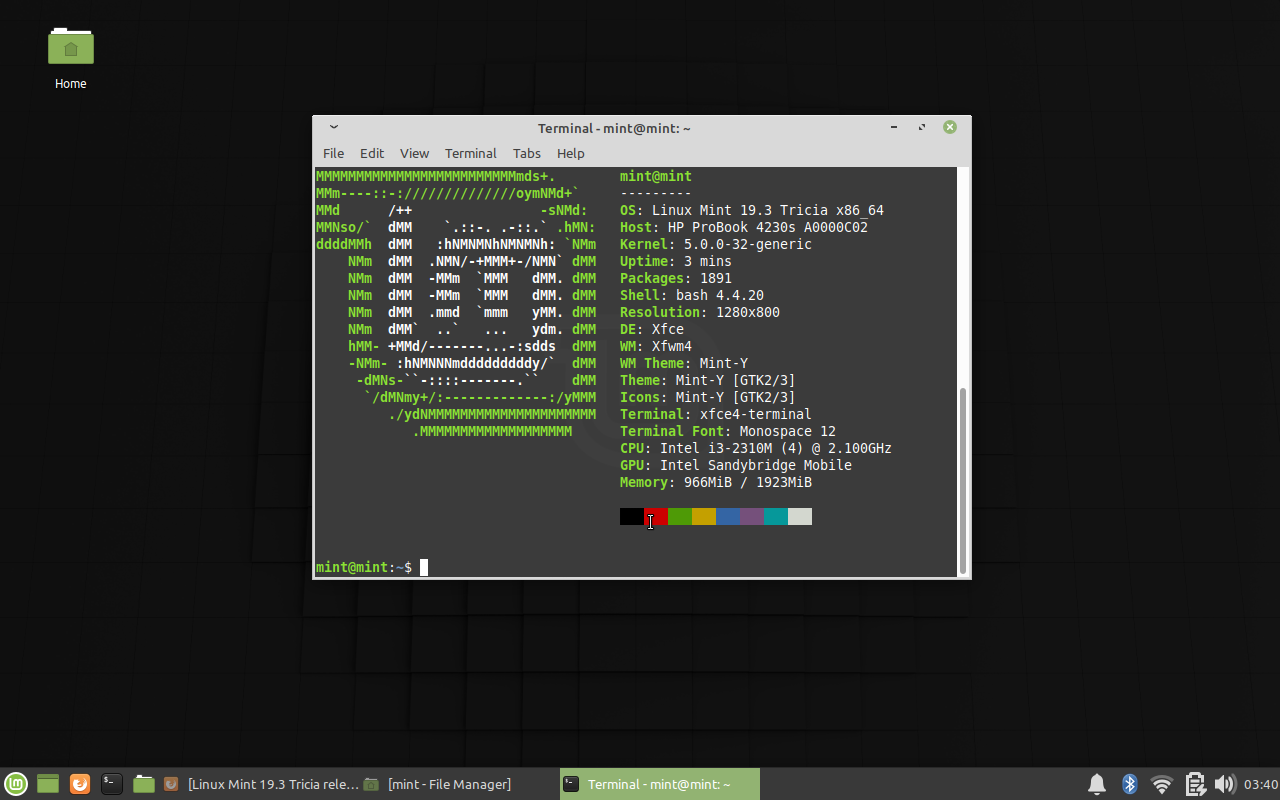1280x800 pixels.
Task: Launch Firefox from the panel
Action: pos(80,784)
